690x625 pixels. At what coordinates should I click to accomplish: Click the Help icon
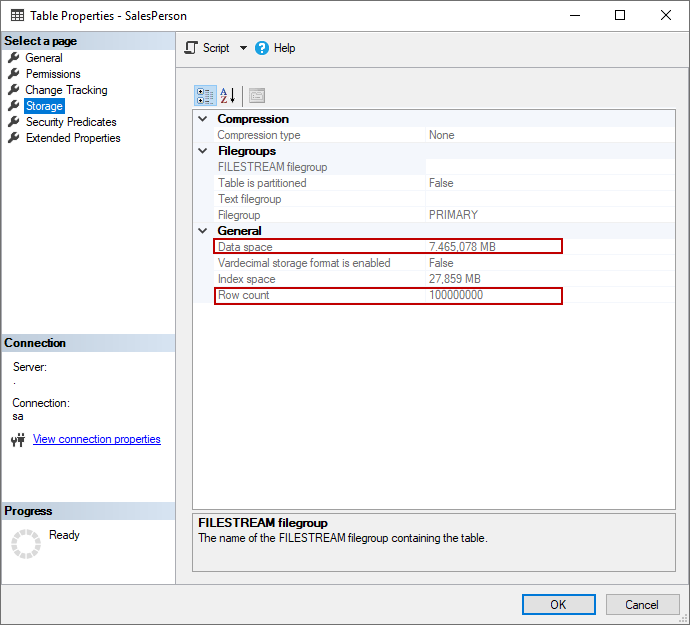pyautogui.click(x=262, y=48)
